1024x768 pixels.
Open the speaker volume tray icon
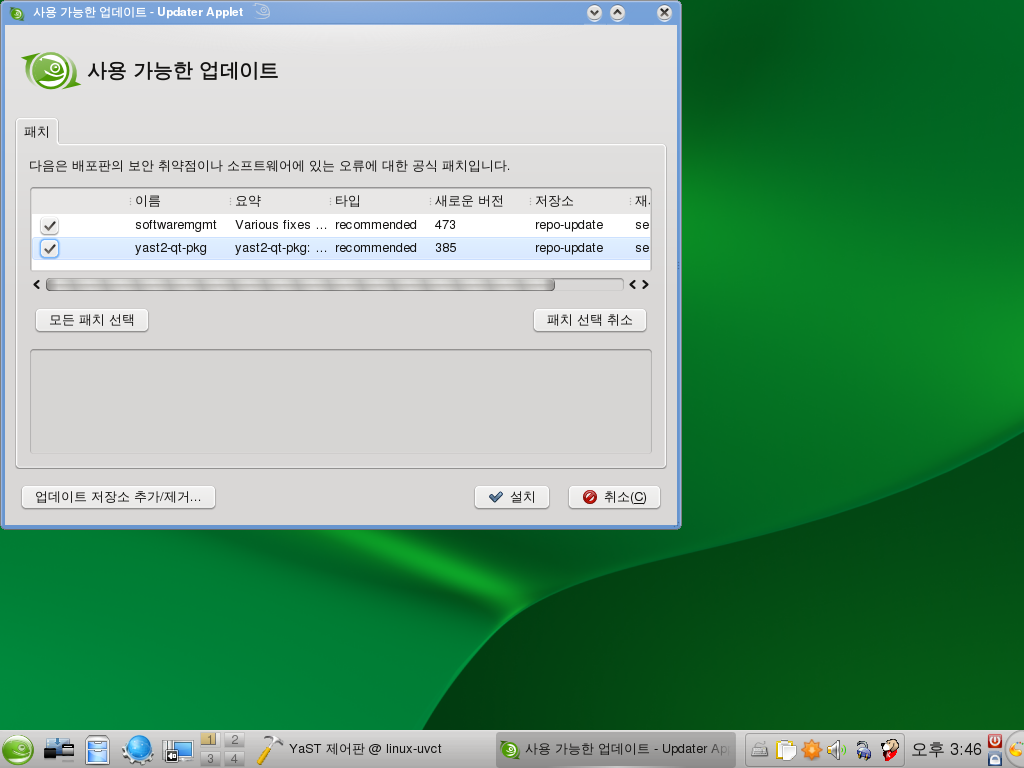click(837, 750)
